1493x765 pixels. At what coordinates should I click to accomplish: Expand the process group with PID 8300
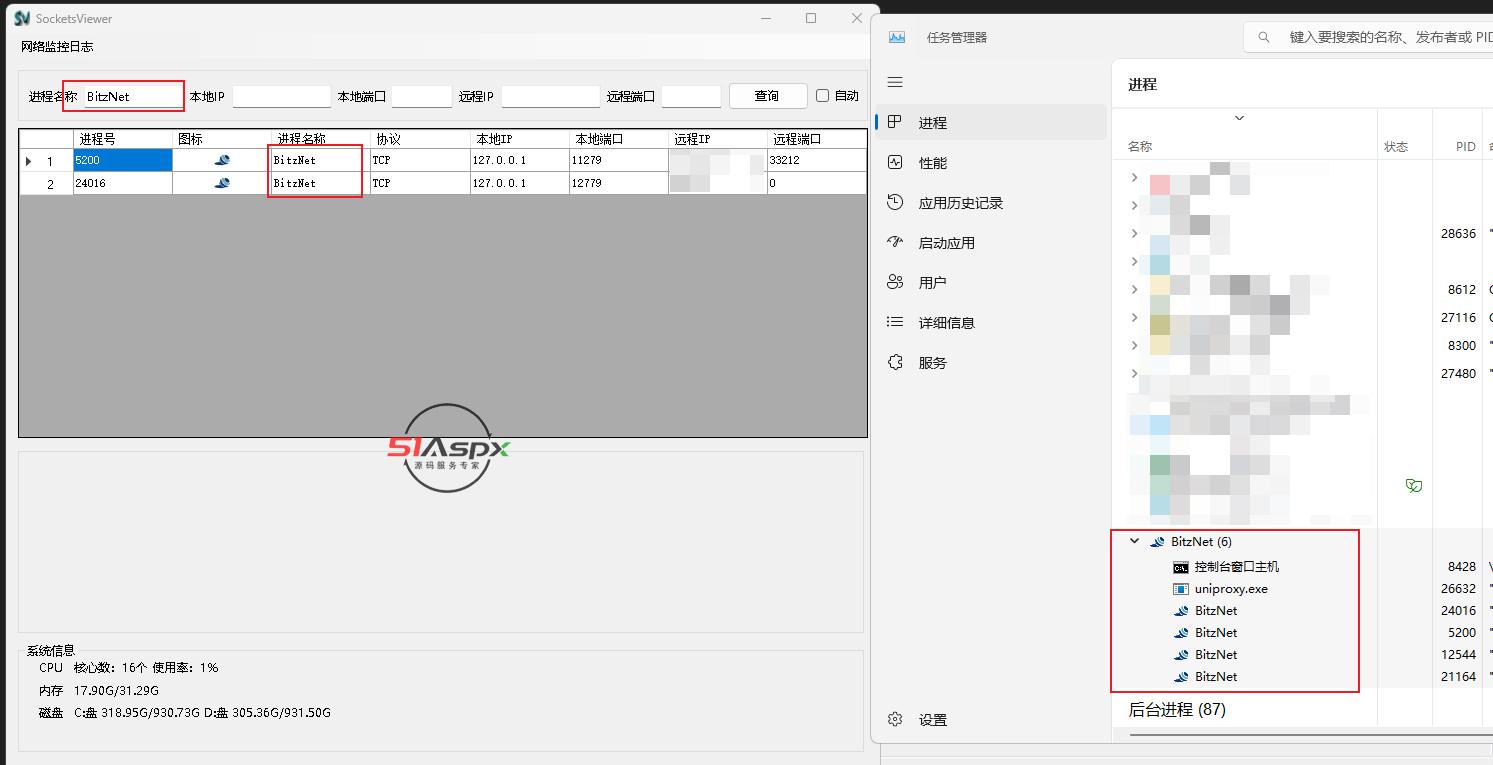coord(1134,345)
